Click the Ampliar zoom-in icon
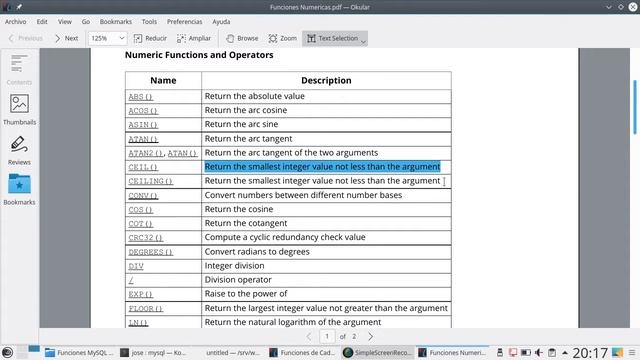The height and width of the screenshot is (360, 640). pos(181,38)
